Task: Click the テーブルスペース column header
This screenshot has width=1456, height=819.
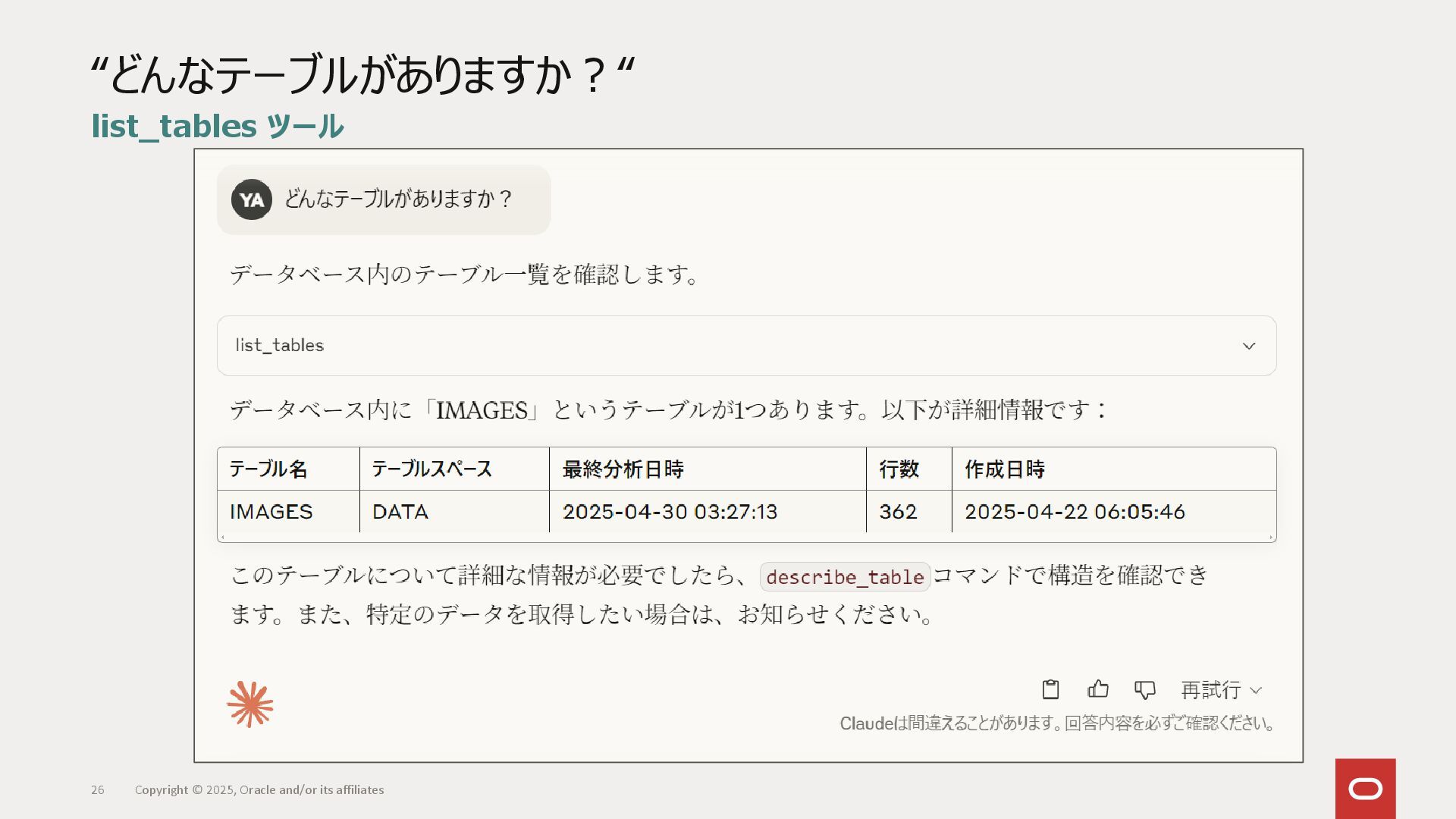Action: click(431, 469)
